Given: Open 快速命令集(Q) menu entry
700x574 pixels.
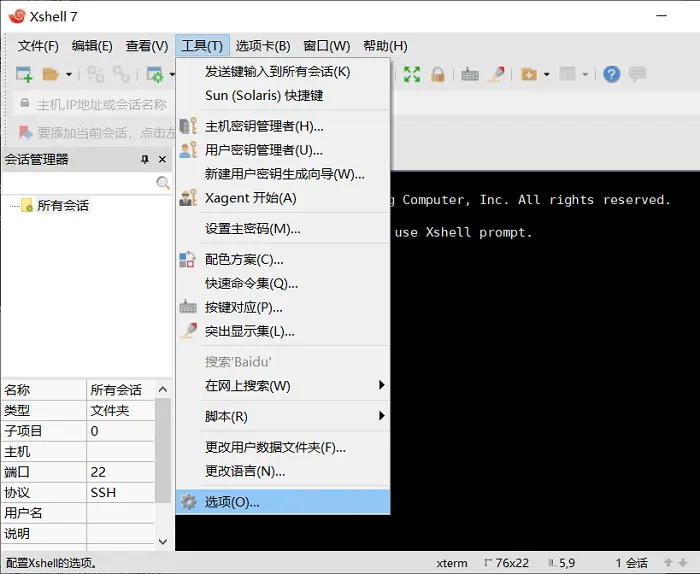Looking at the screenshot, I should 283,283.
